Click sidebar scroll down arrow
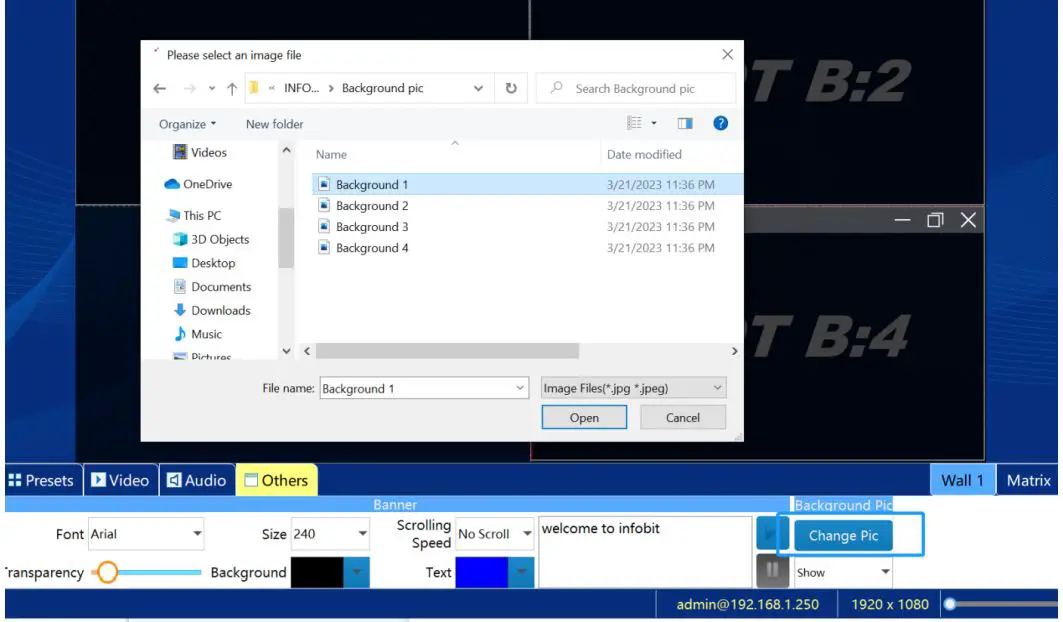The height and width of the screenshot is (622, 1063). pyautogui.click(x=286, y=351)
